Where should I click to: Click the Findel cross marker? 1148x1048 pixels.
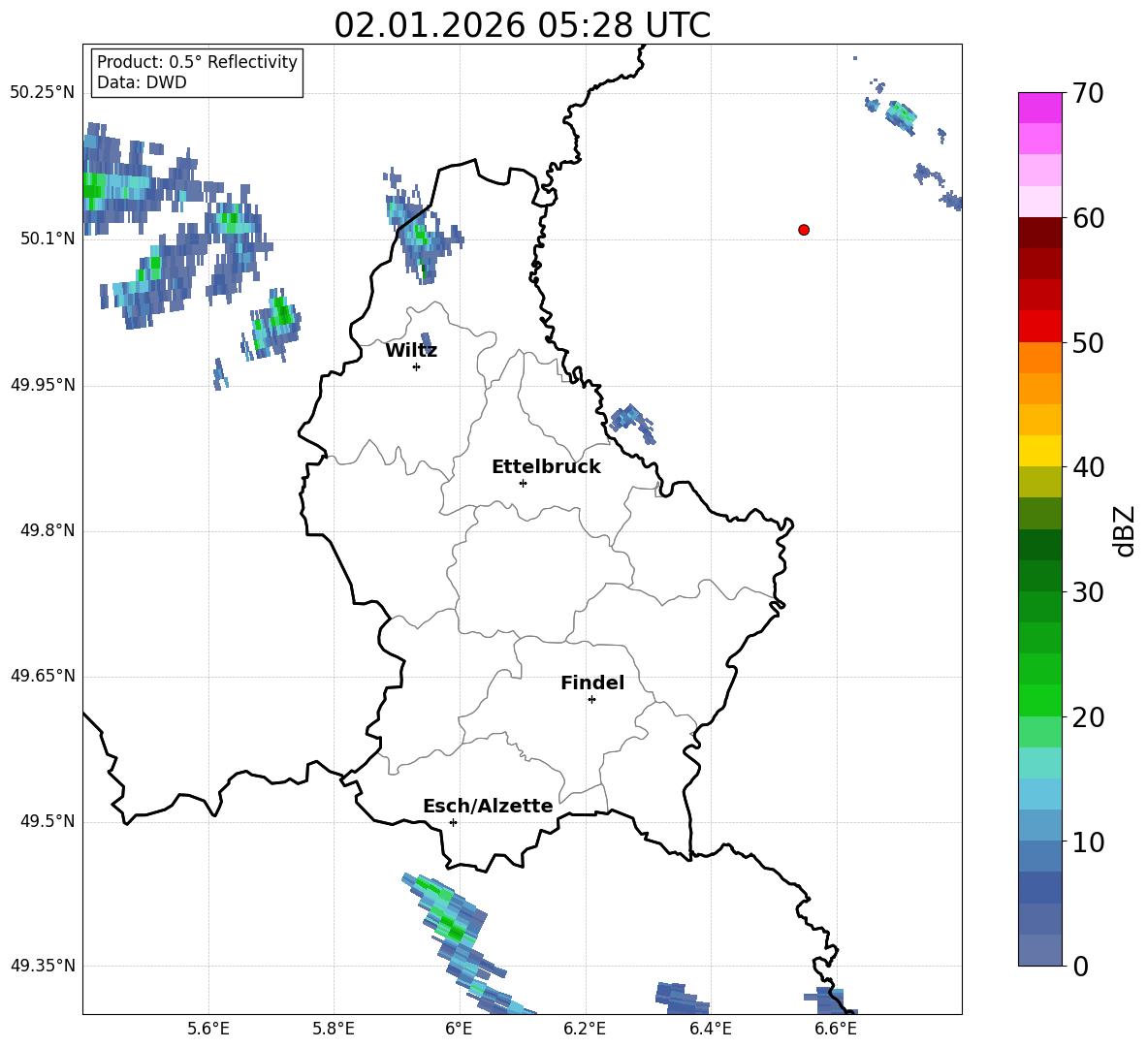click(591, 700)
